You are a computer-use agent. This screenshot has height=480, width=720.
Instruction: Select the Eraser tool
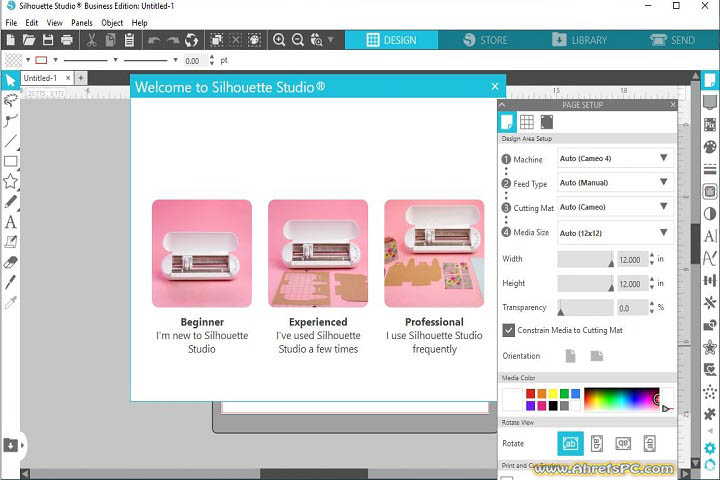click(10, 262)
